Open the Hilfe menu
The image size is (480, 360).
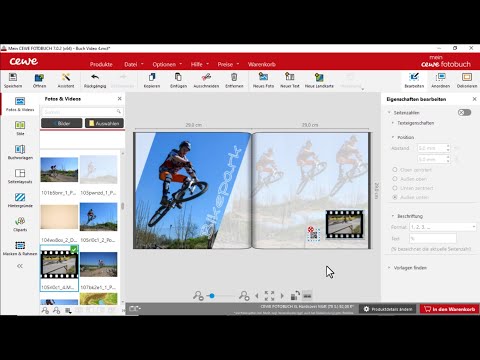pos(199,64)
